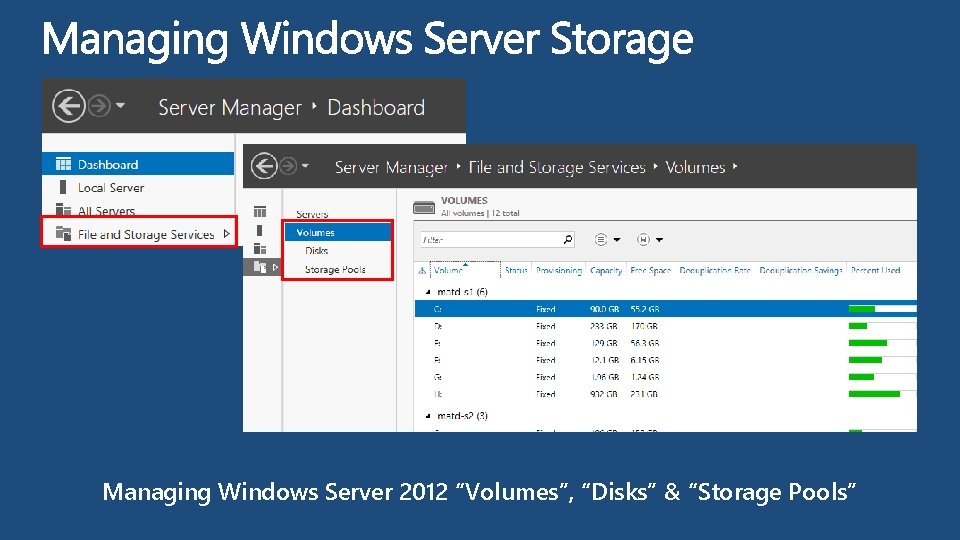Viewport: 960px width, 540px height.
Task: Click collapsed File and Storage icon in Volumes window
Action: coord(260,267)
